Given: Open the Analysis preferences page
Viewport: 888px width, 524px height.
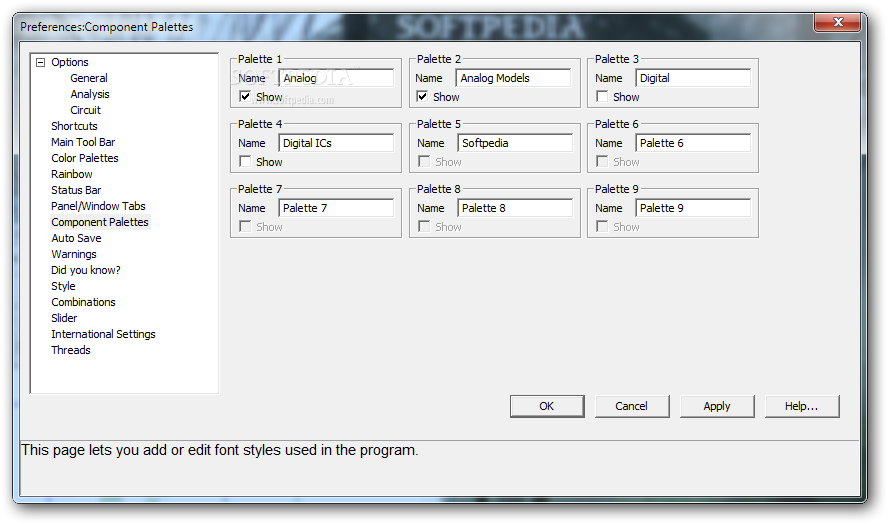Looking at the screenshot, I should point(90,94).
